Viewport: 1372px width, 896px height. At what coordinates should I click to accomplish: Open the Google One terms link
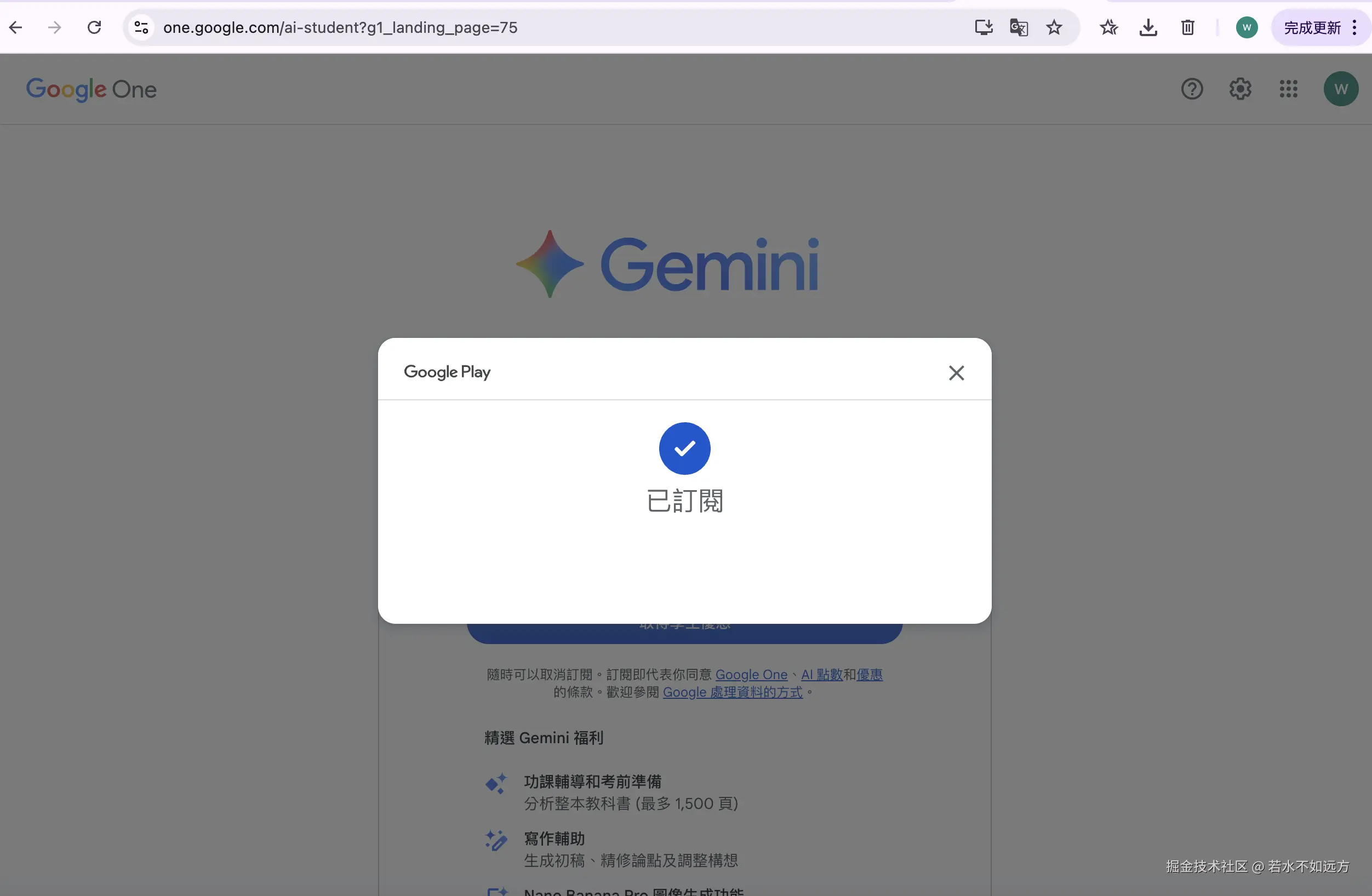tap(751, 674)
